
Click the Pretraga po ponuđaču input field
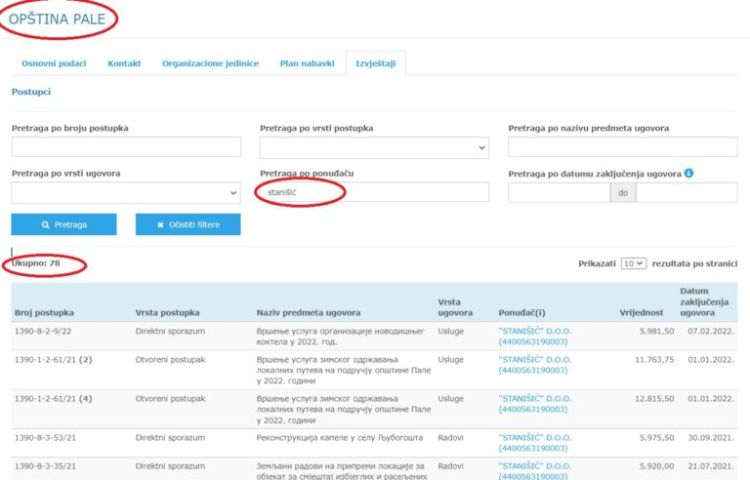coord(374,192)
